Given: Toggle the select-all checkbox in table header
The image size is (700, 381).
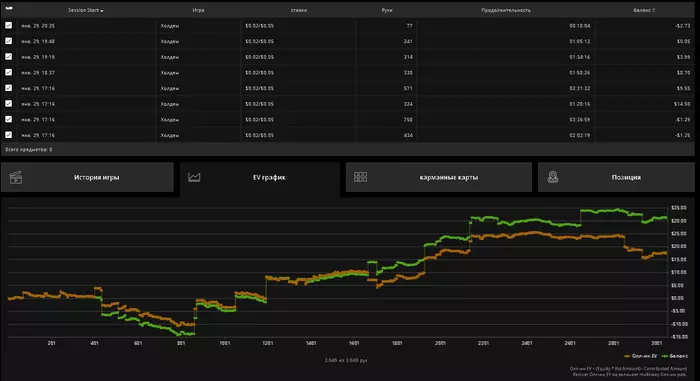Looking at the screenshot, I should coord(8,8).
